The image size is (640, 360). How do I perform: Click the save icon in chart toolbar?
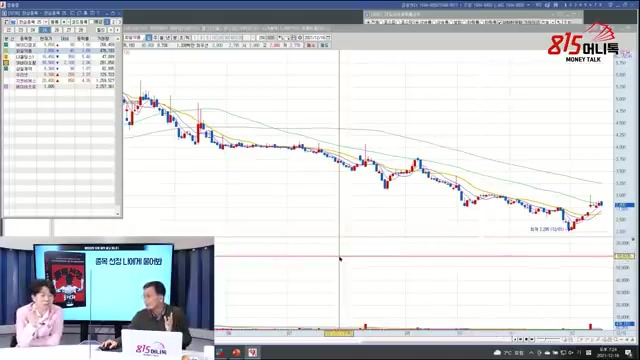293,38
